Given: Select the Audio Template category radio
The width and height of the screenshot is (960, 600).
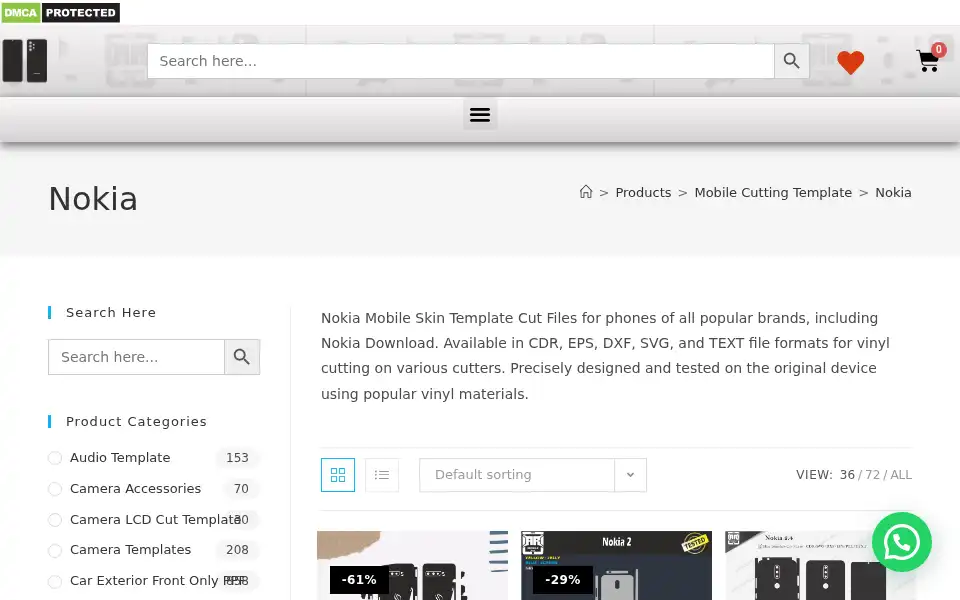Looking at the screenshot, I should tap(55, 458).
